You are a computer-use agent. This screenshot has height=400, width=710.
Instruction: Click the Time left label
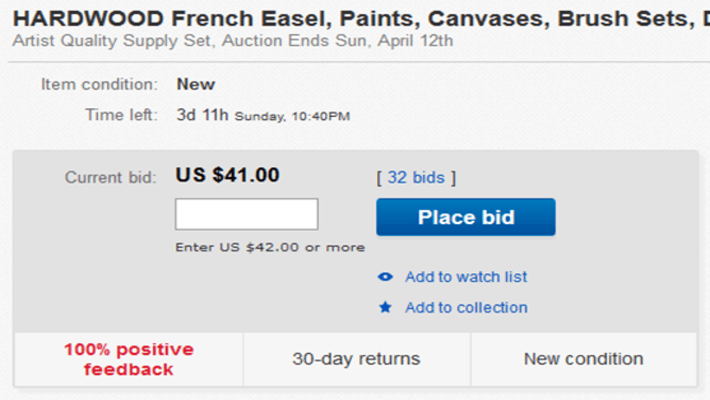(122, 115)
